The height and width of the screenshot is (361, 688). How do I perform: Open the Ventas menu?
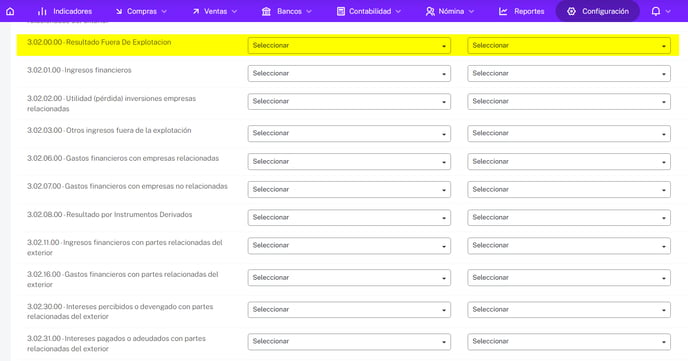pos(215,11)
